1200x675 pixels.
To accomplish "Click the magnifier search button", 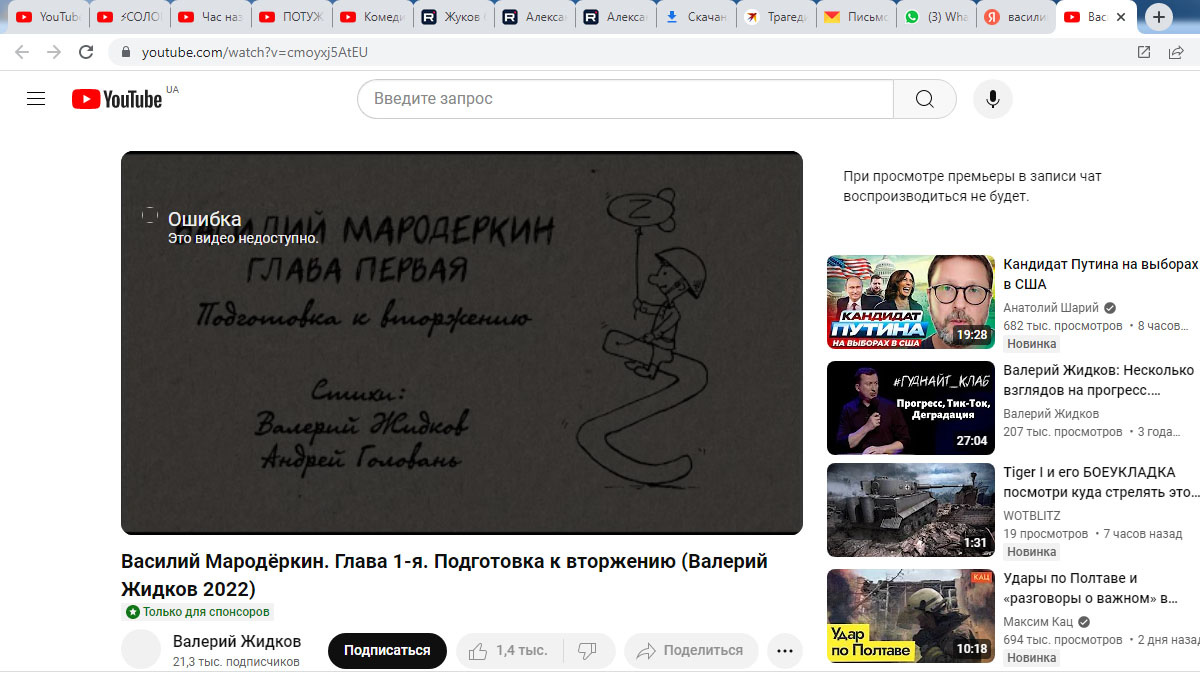I will coord(925,99).
